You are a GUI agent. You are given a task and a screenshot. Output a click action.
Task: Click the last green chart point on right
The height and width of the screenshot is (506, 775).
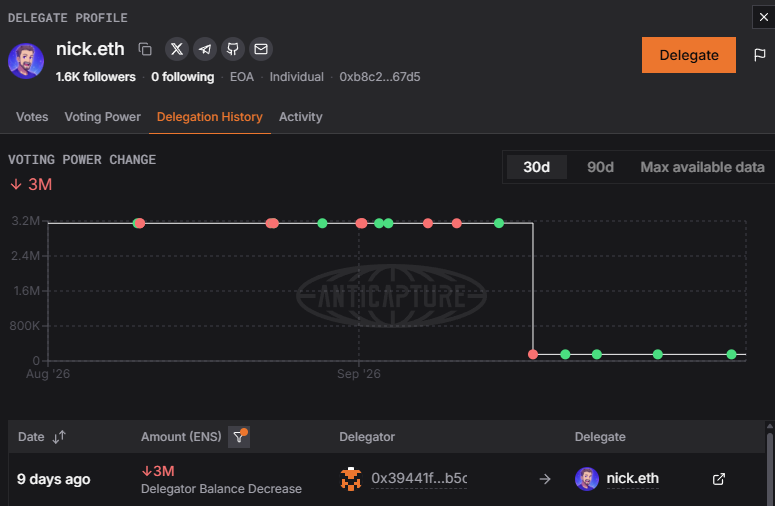[x=732, y=354]
